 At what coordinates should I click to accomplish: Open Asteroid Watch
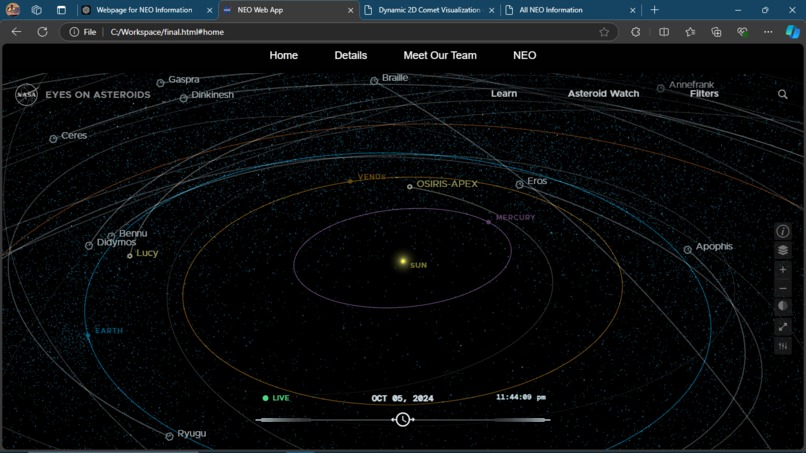tap(603, 94)
